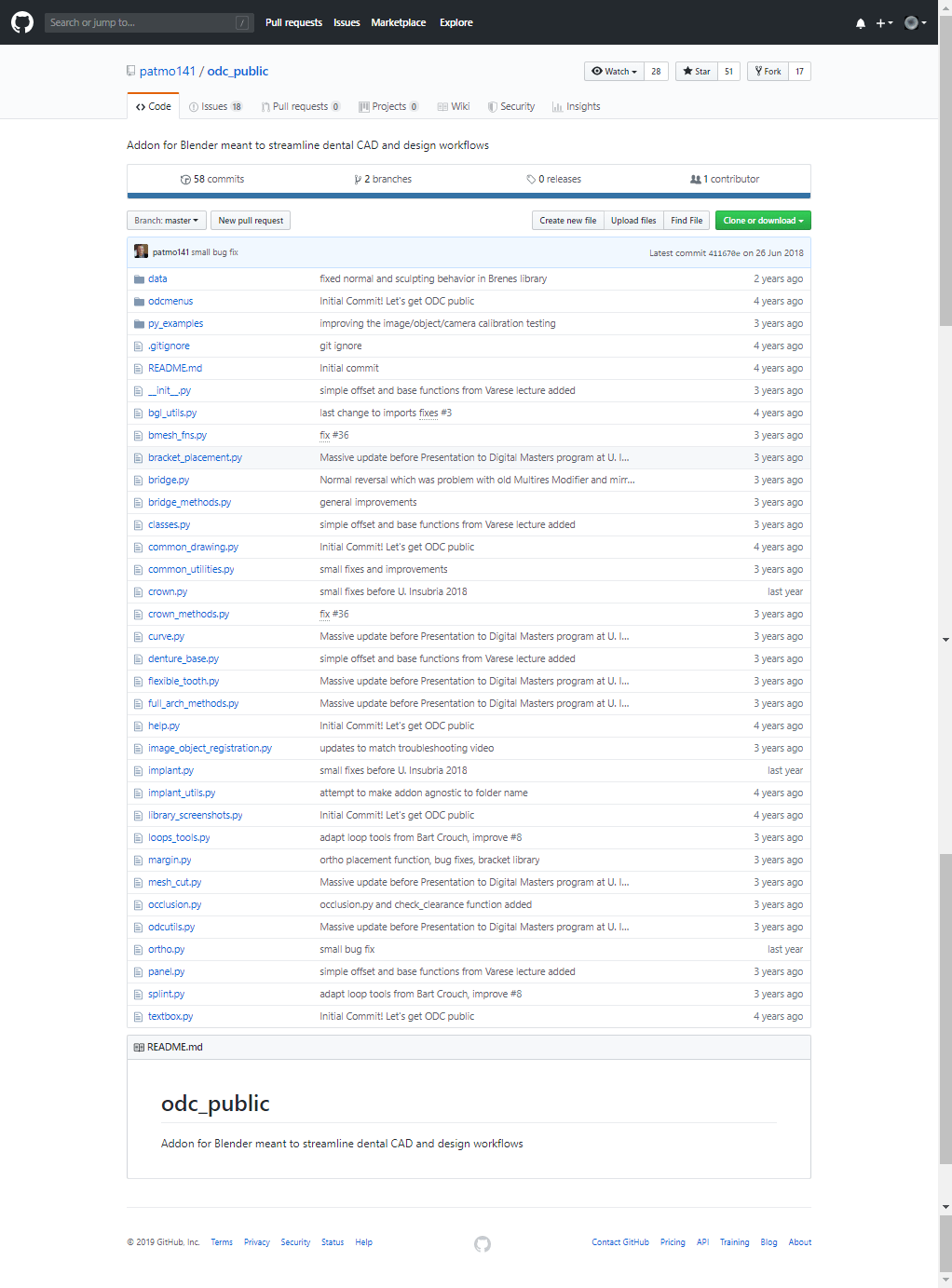The width and height of the screenshot is (952, 1288).
Task: Open the plus create-new dropdown
Action: [x=884, y=23]
